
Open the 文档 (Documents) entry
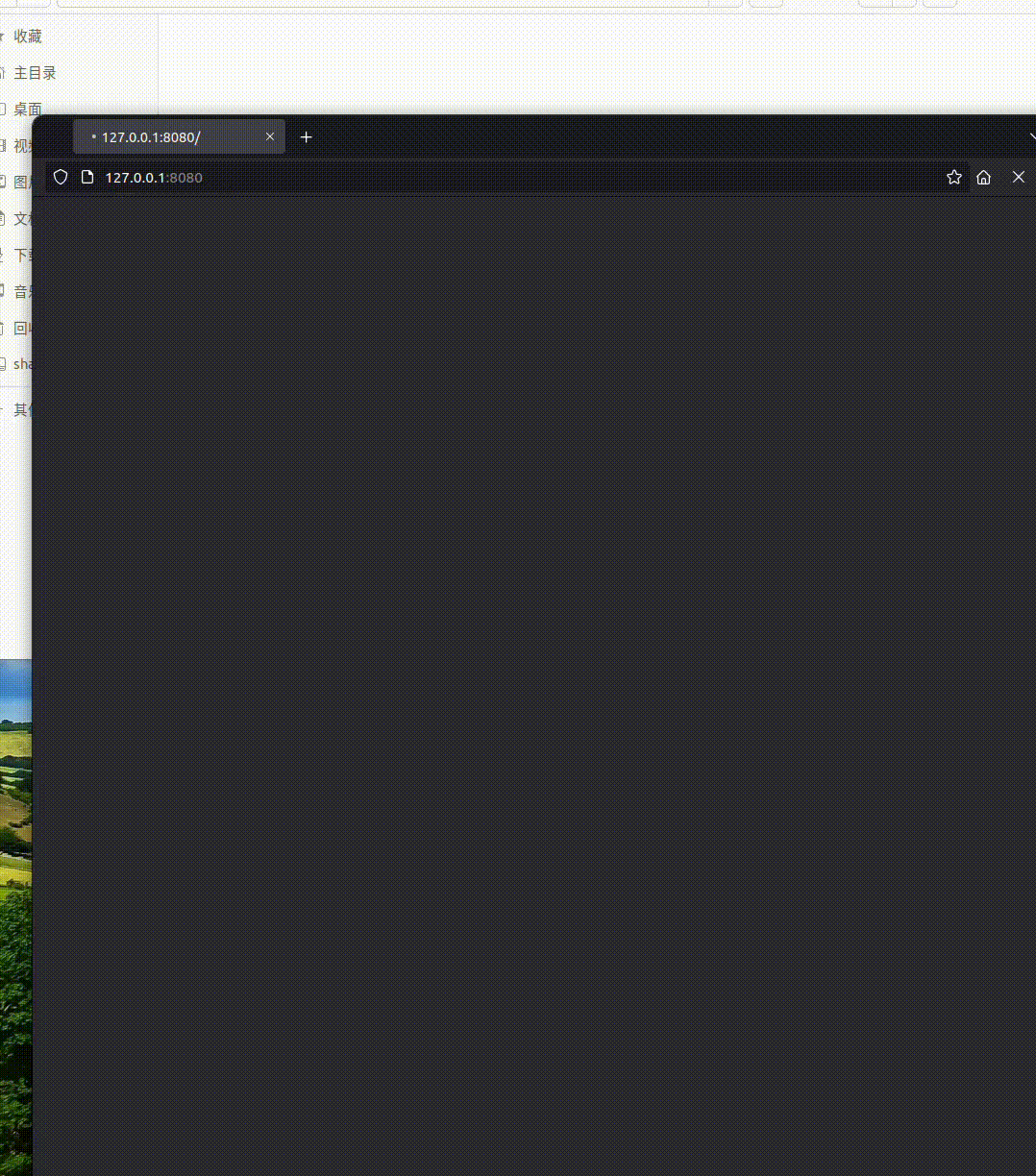(22, 218)
